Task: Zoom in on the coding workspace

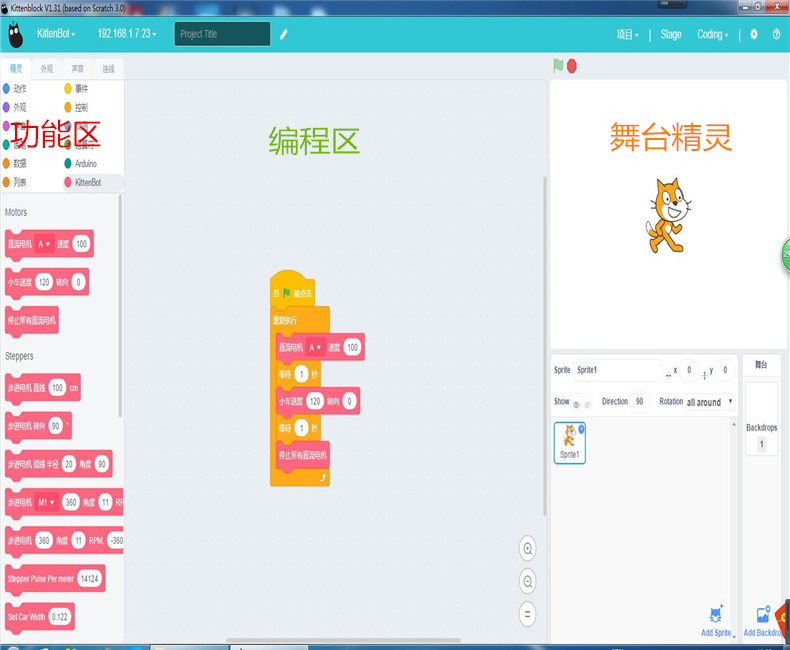Action: pyautogui.click(x=528, y=548)
